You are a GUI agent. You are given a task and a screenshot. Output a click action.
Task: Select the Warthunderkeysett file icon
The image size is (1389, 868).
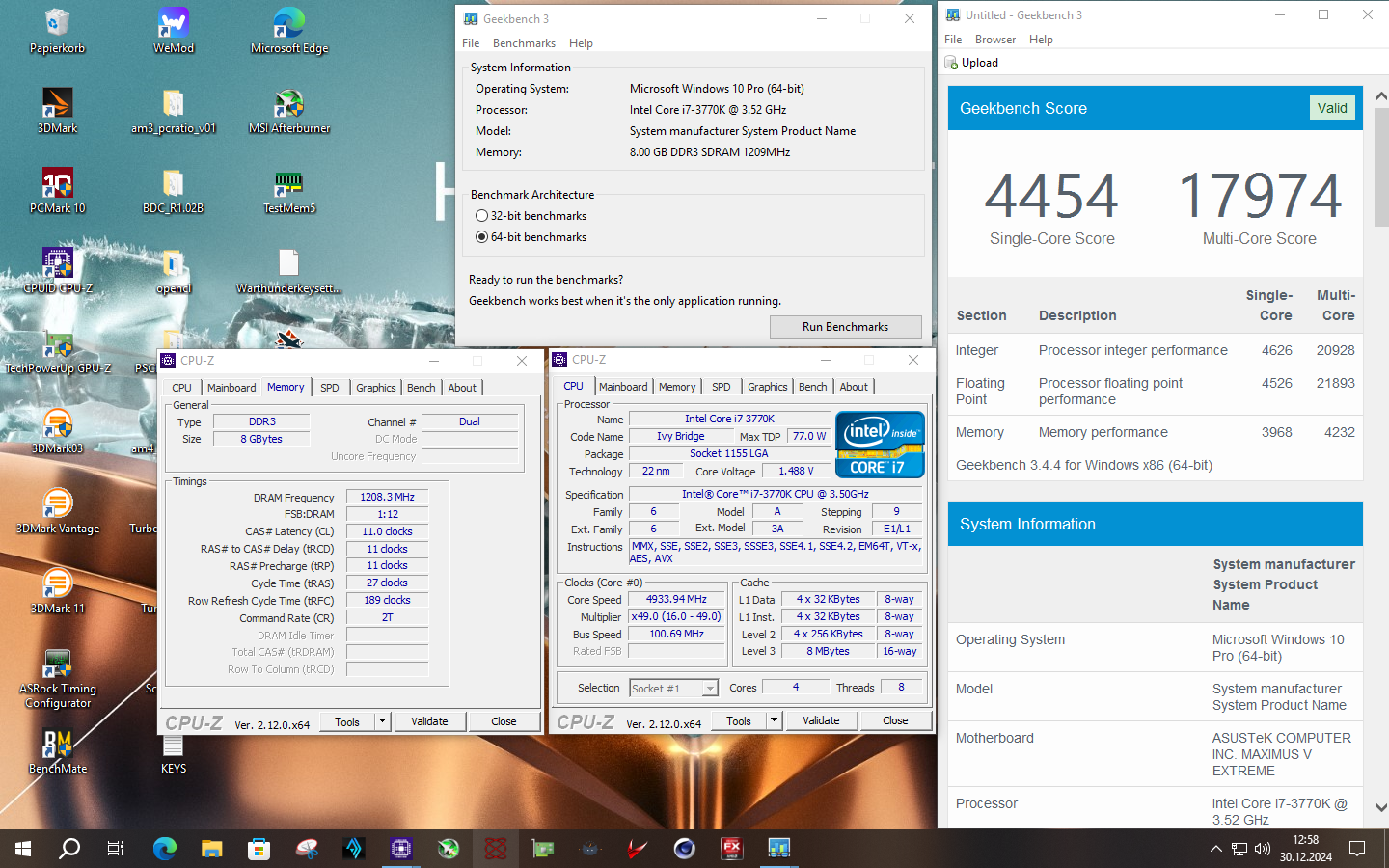[x=289, y=271]
